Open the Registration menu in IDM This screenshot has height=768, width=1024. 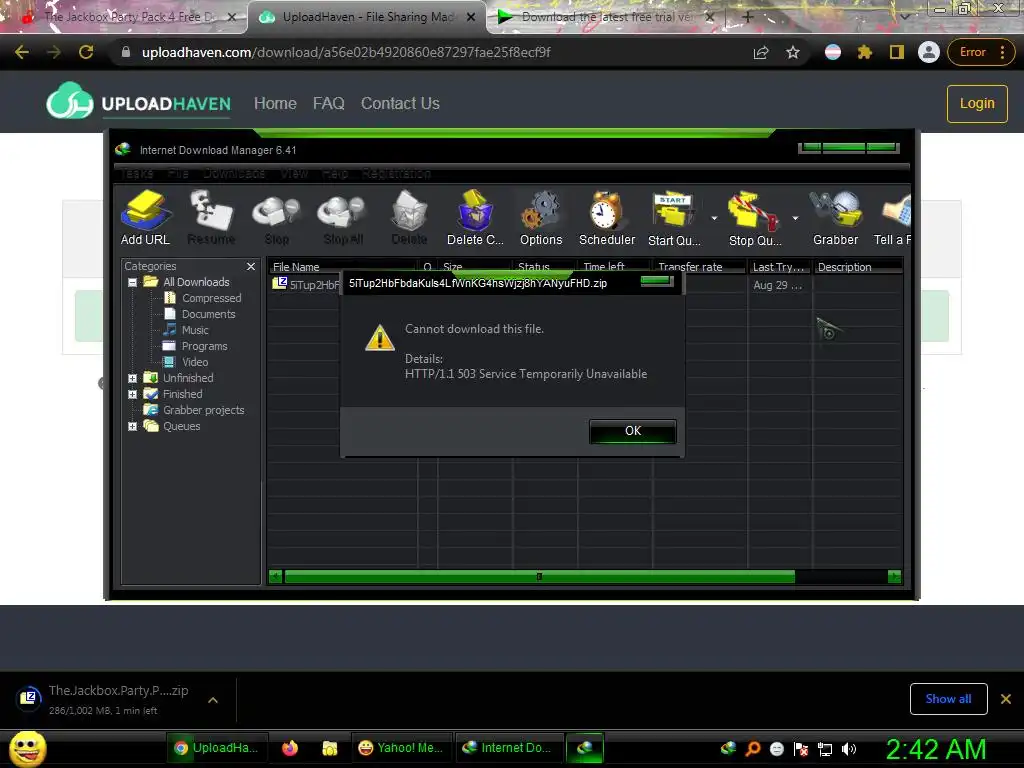coord(396,173)
